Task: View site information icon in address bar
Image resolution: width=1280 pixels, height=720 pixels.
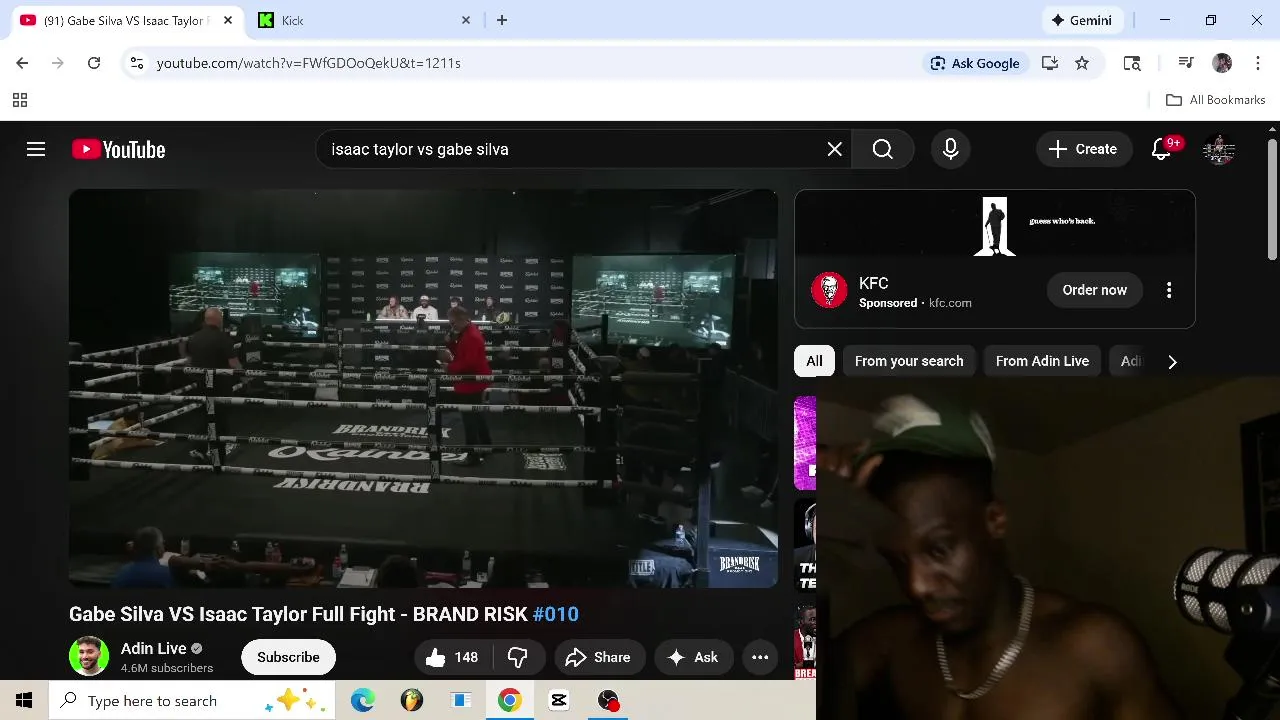Action: point(137,63)
